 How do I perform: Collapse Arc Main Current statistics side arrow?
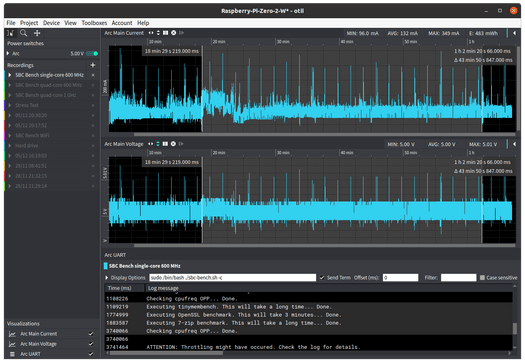(515, 33)
